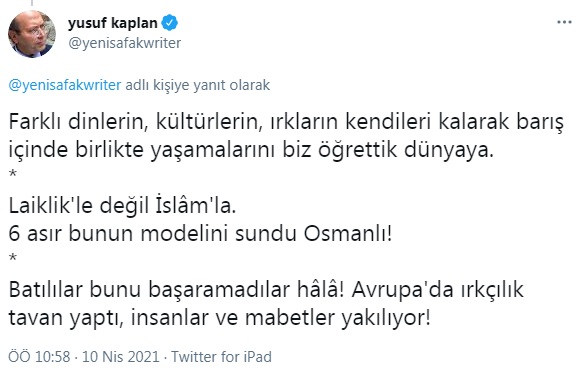Click the line 'tavan yaptı, insanlar ve mabetler'
The width and height of the screenshot is (582, 378).
220,318
